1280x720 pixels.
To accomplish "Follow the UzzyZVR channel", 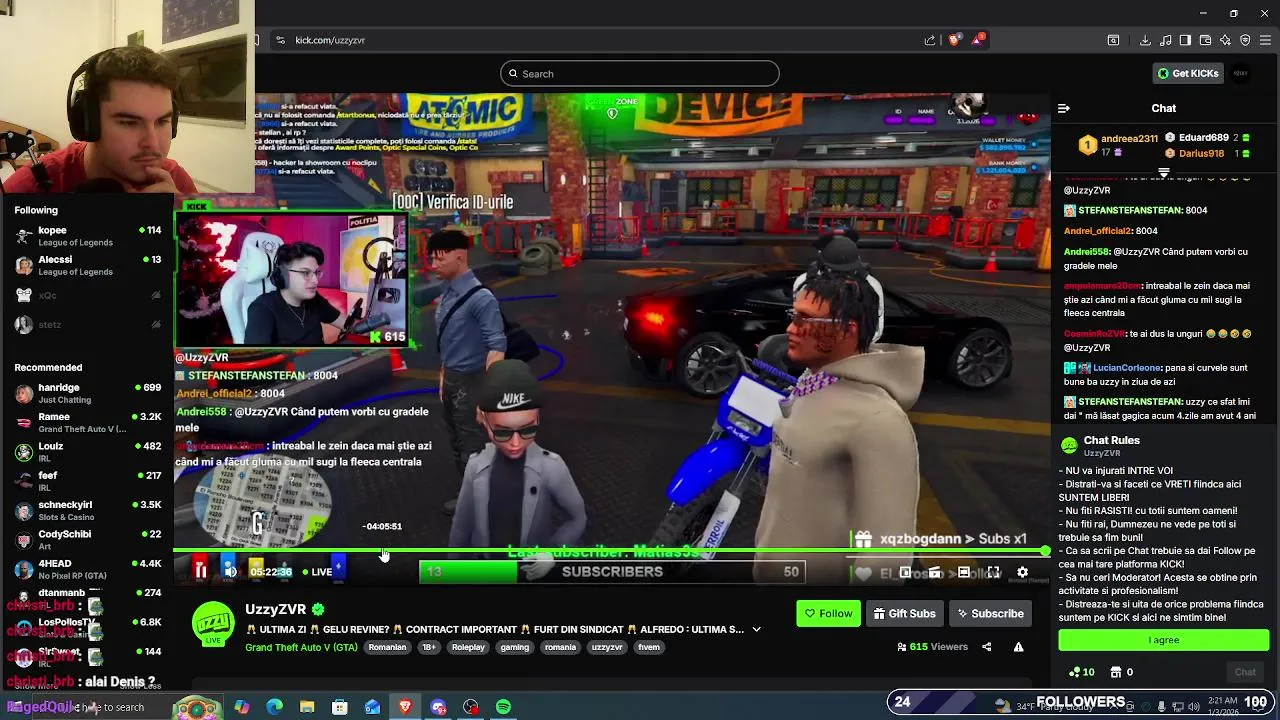I will (x=829, y=613).
